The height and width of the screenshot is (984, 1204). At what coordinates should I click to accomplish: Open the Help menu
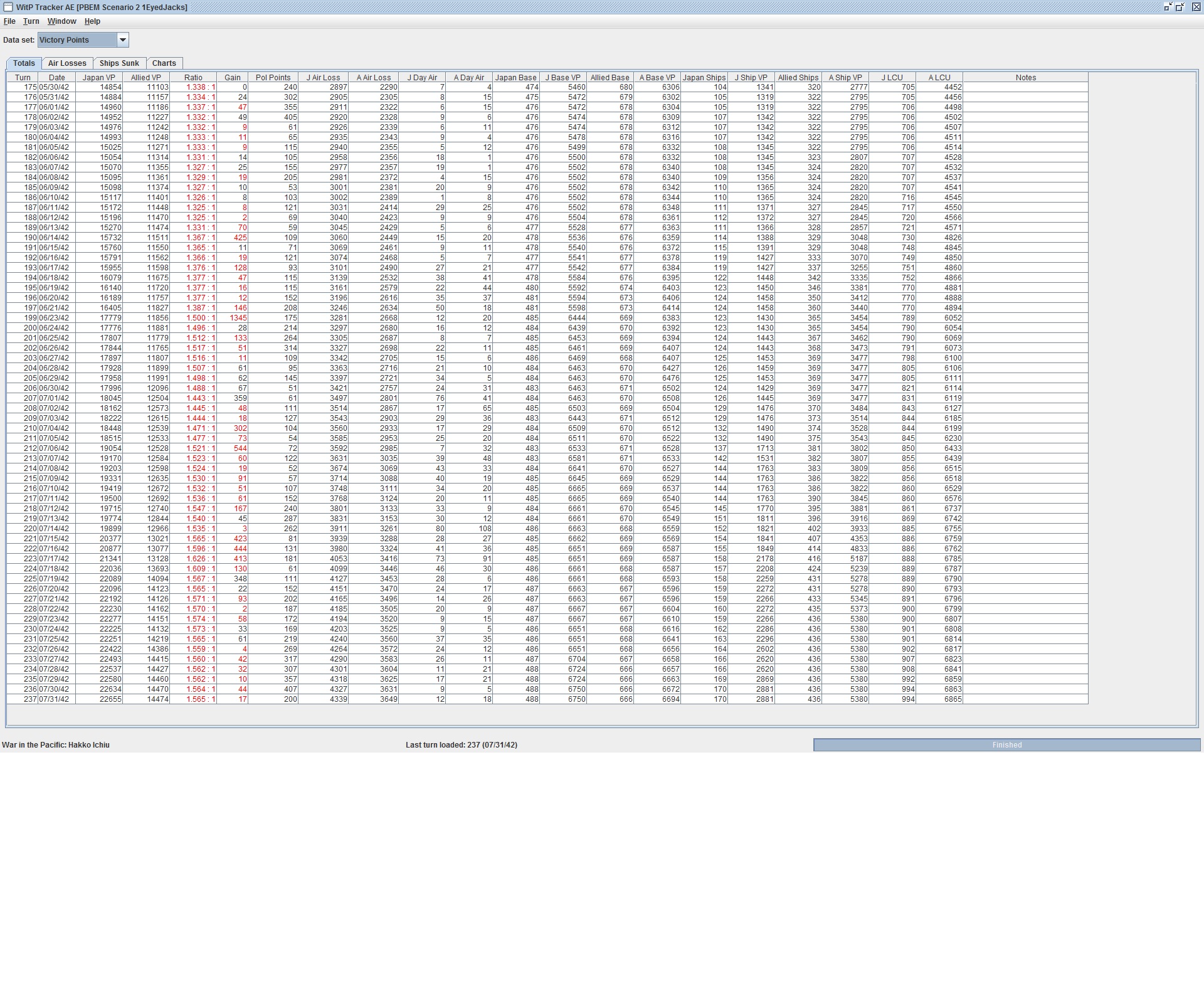[x=92, y=21]
